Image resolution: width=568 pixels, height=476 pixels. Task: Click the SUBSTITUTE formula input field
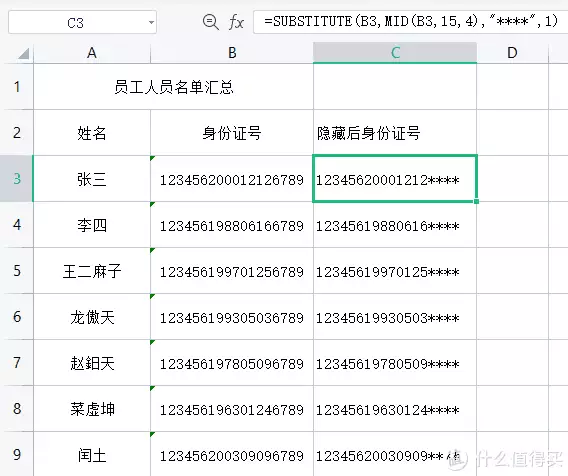point(410,22)
